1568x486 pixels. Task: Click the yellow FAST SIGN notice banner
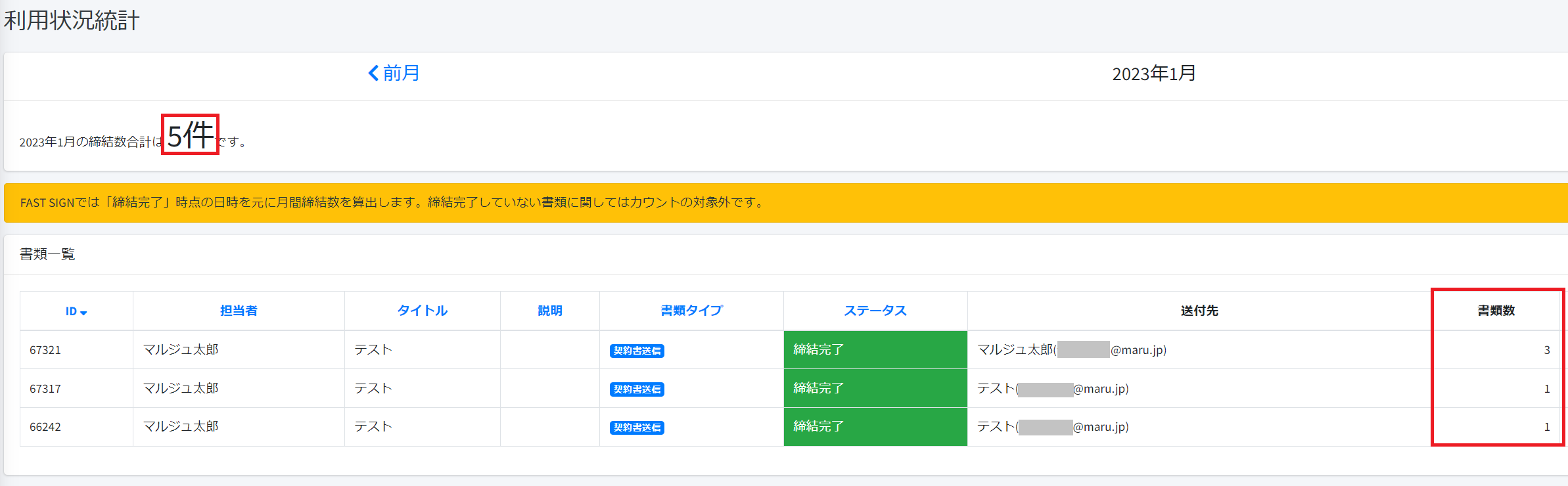785,203
